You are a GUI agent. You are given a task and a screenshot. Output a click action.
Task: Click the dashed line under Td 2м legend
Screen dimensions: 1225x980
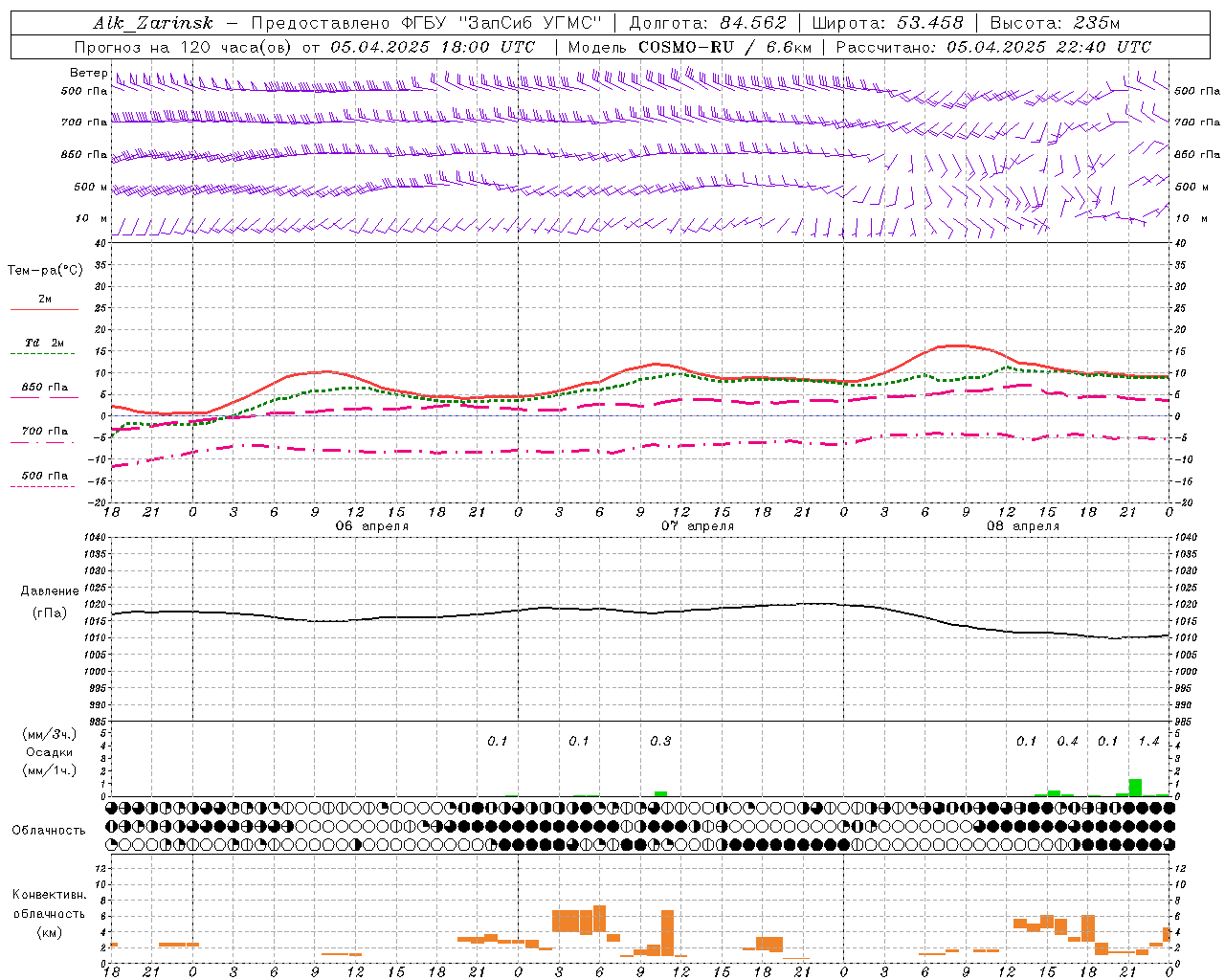(43, 354)
